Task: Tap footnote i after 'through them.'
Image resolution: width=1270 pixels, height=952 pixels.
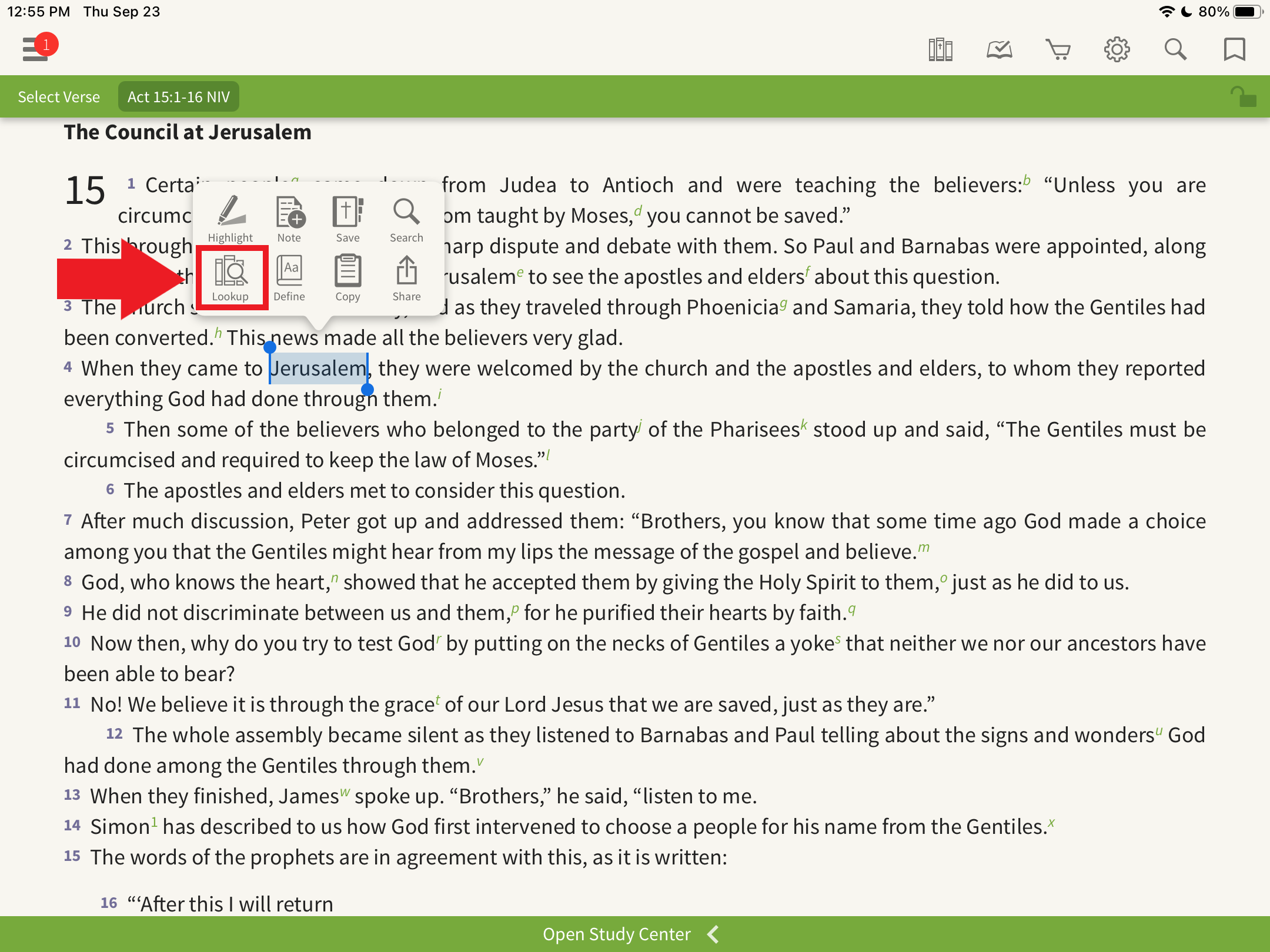Action: coord(440,394)
